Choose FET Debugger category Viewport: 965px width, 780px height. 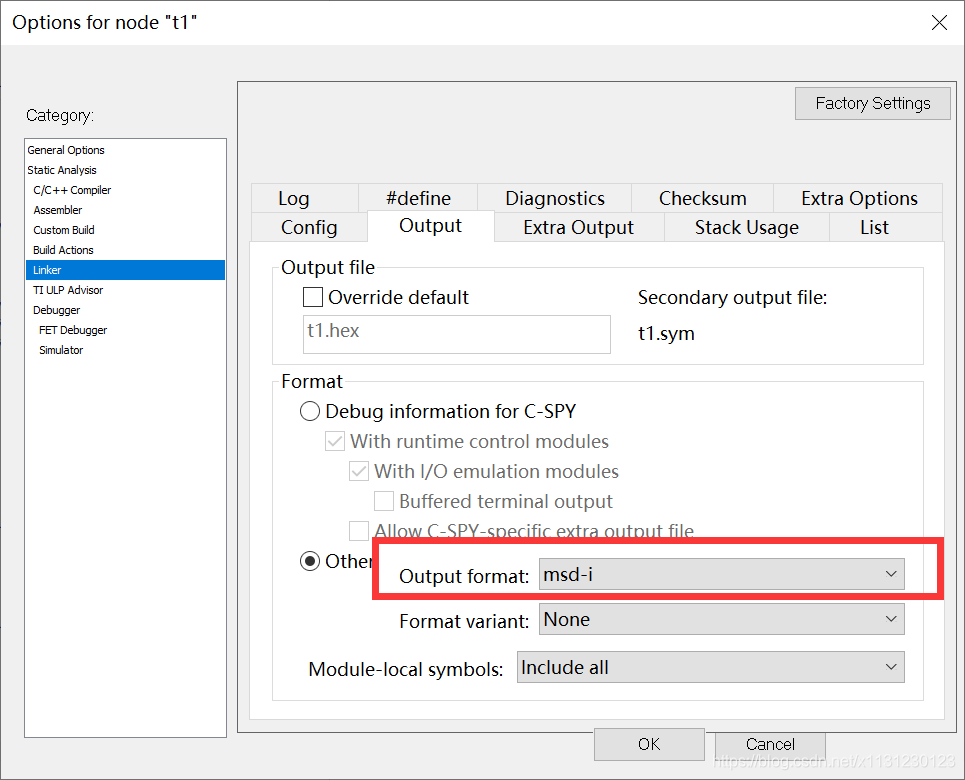pyautogui.click(x=73, y=330)
